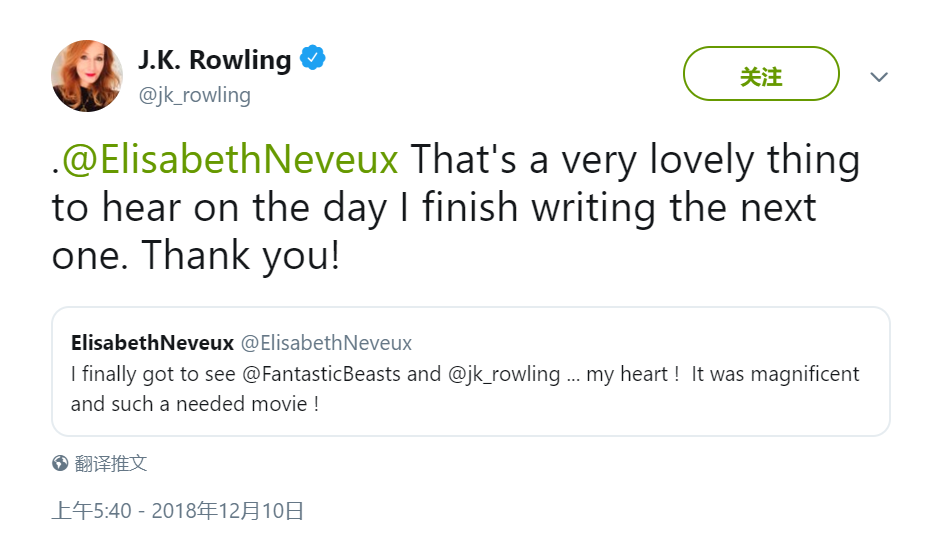Click the @jk_rowling mention inside the quoted tweet
The width and height of the screenshot is (947, 541).
coord(505,375)
